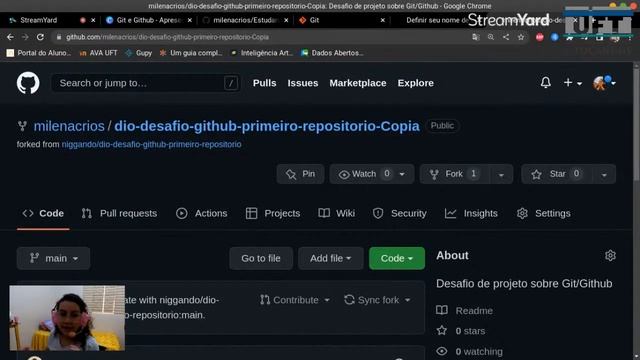Open the Add file dropdown
Image resolution: width=640 pixels, height=360 pixels.
tap(331, 258)
